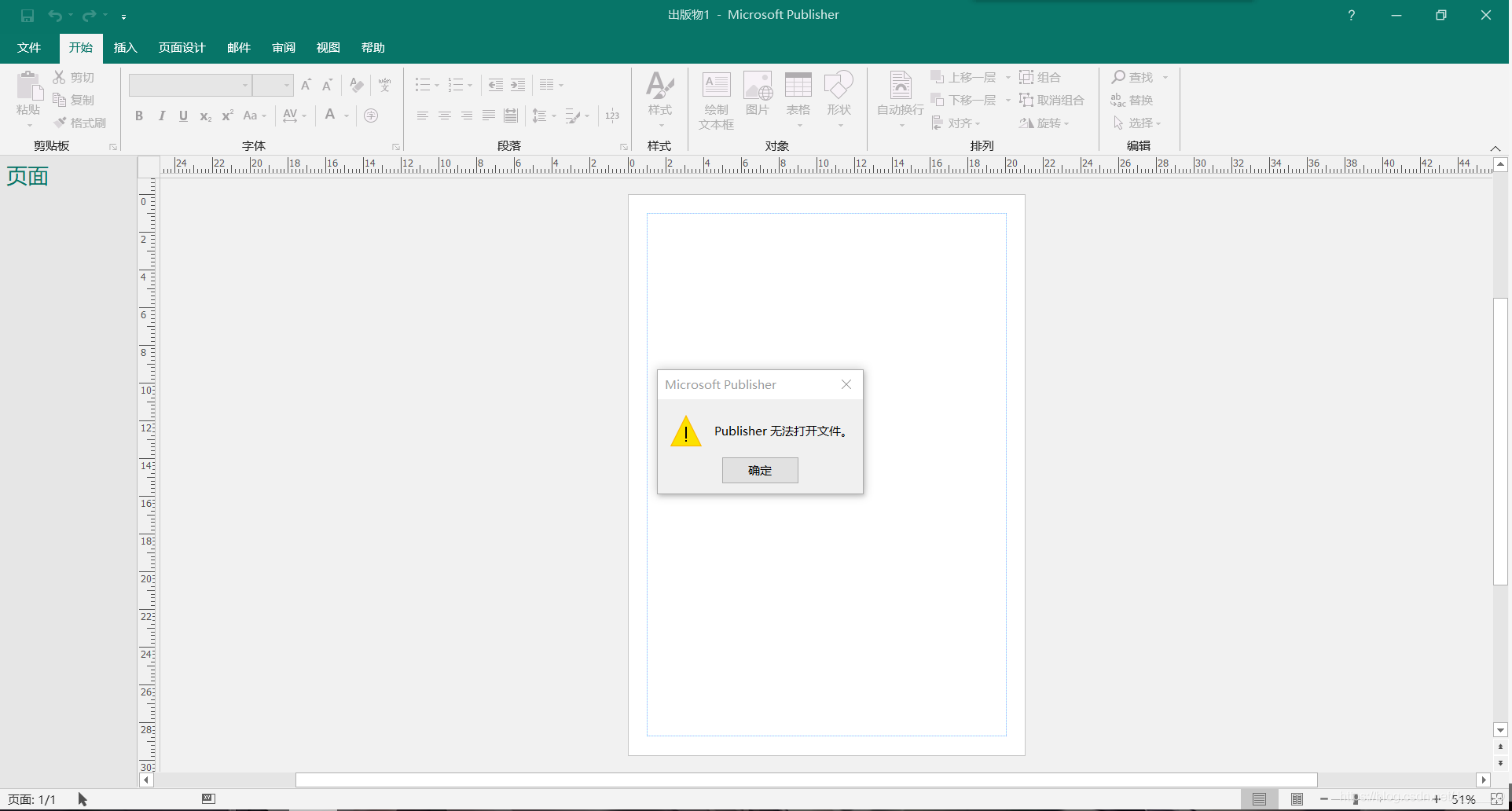This screenshot has height=811, width=1512.
Task: Toggle center text alignment
Action: click(x=445, y=116)
